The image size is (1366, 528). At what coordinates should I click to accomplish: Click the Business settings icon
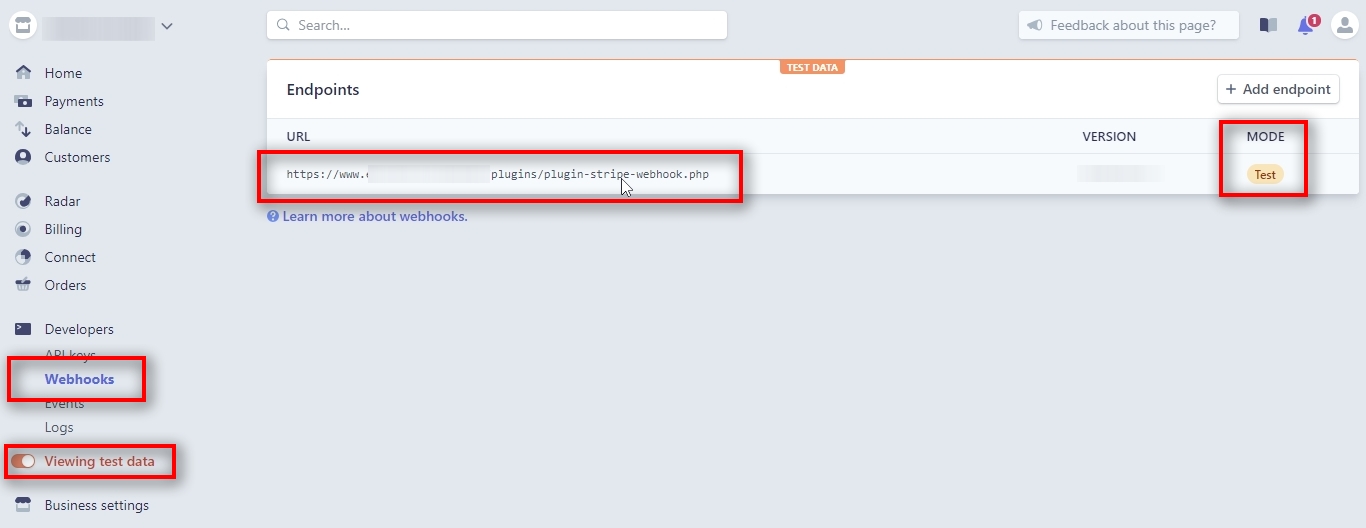pos(23,505)
